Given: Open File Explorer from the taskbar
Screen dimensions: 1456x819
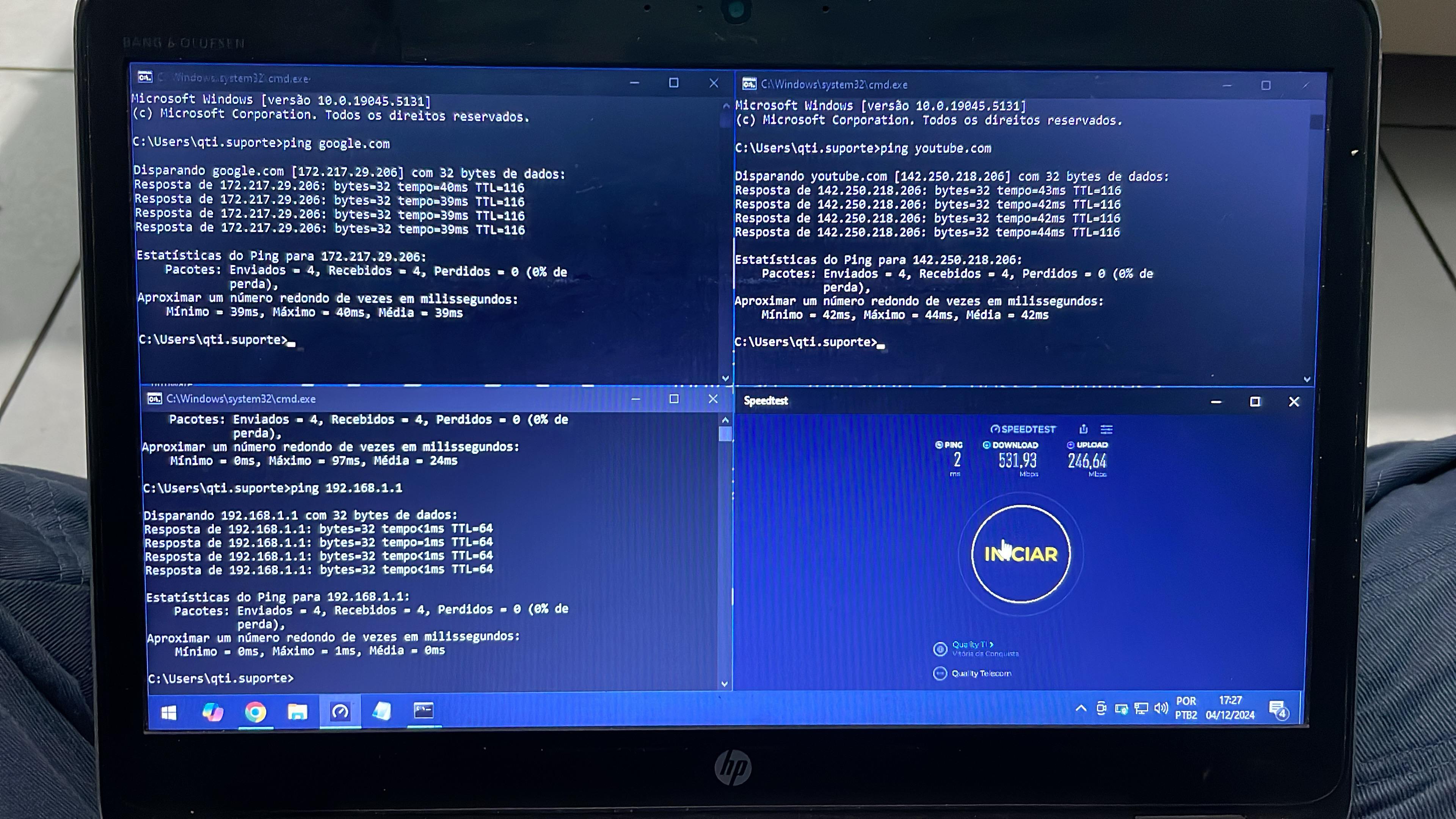Looking at the screenshot, I should click(297, 712).
